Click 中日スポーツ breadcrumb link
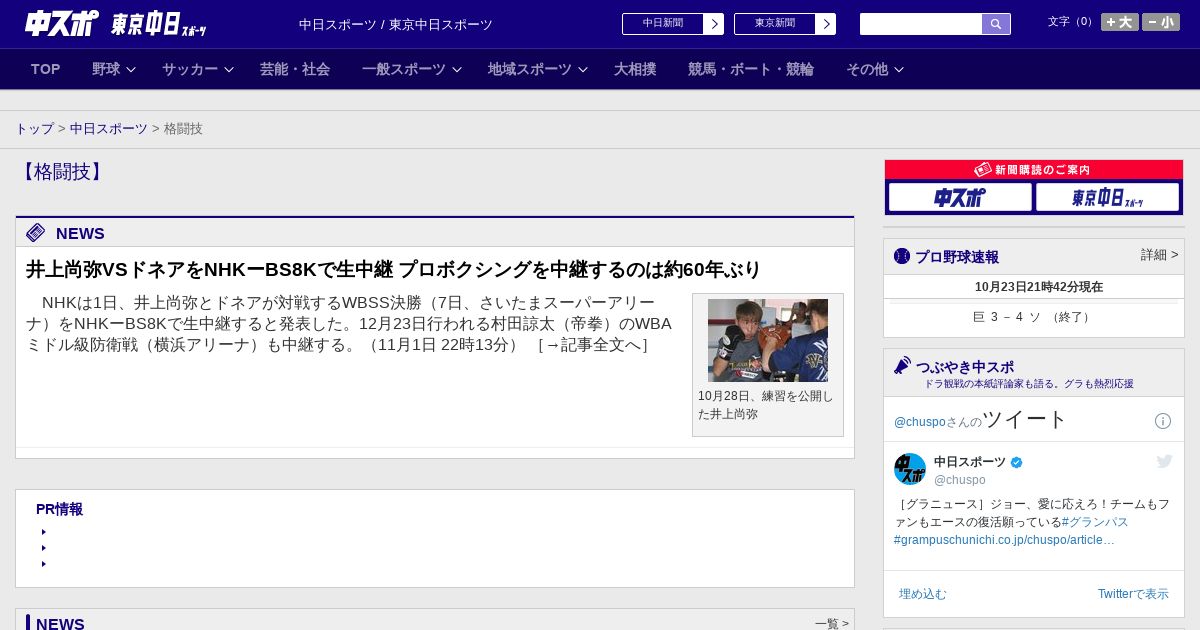 [x=109, y=129]
